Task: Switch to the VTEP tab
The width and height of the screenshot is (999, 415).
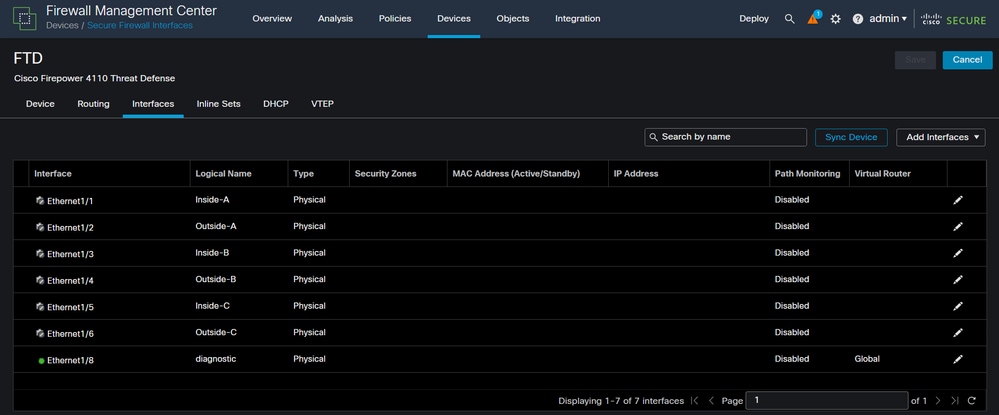Action: 322,104
